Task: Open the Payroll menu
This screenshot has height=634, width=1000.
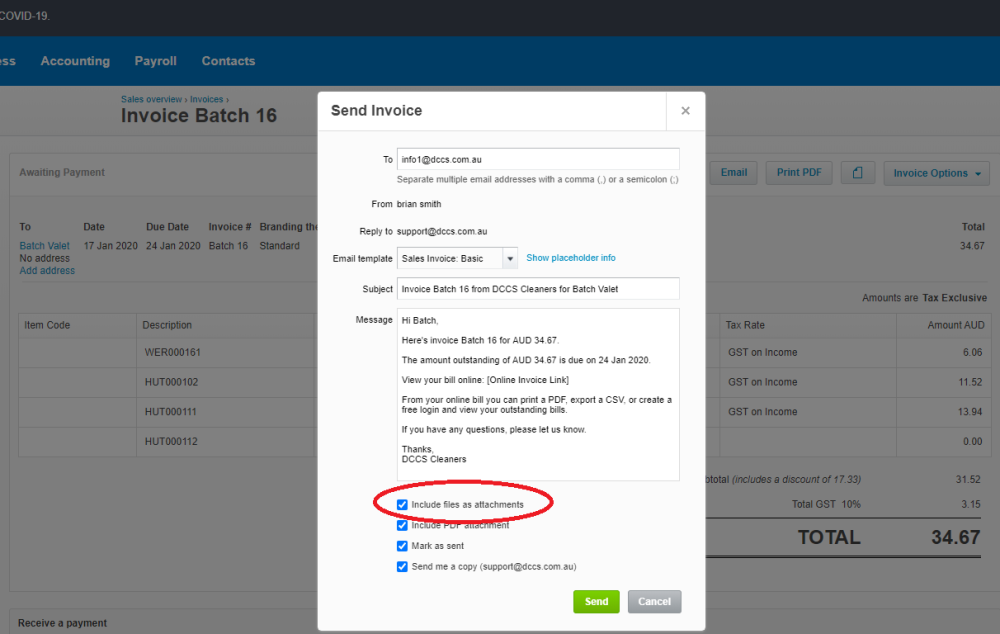Action: 155,61
